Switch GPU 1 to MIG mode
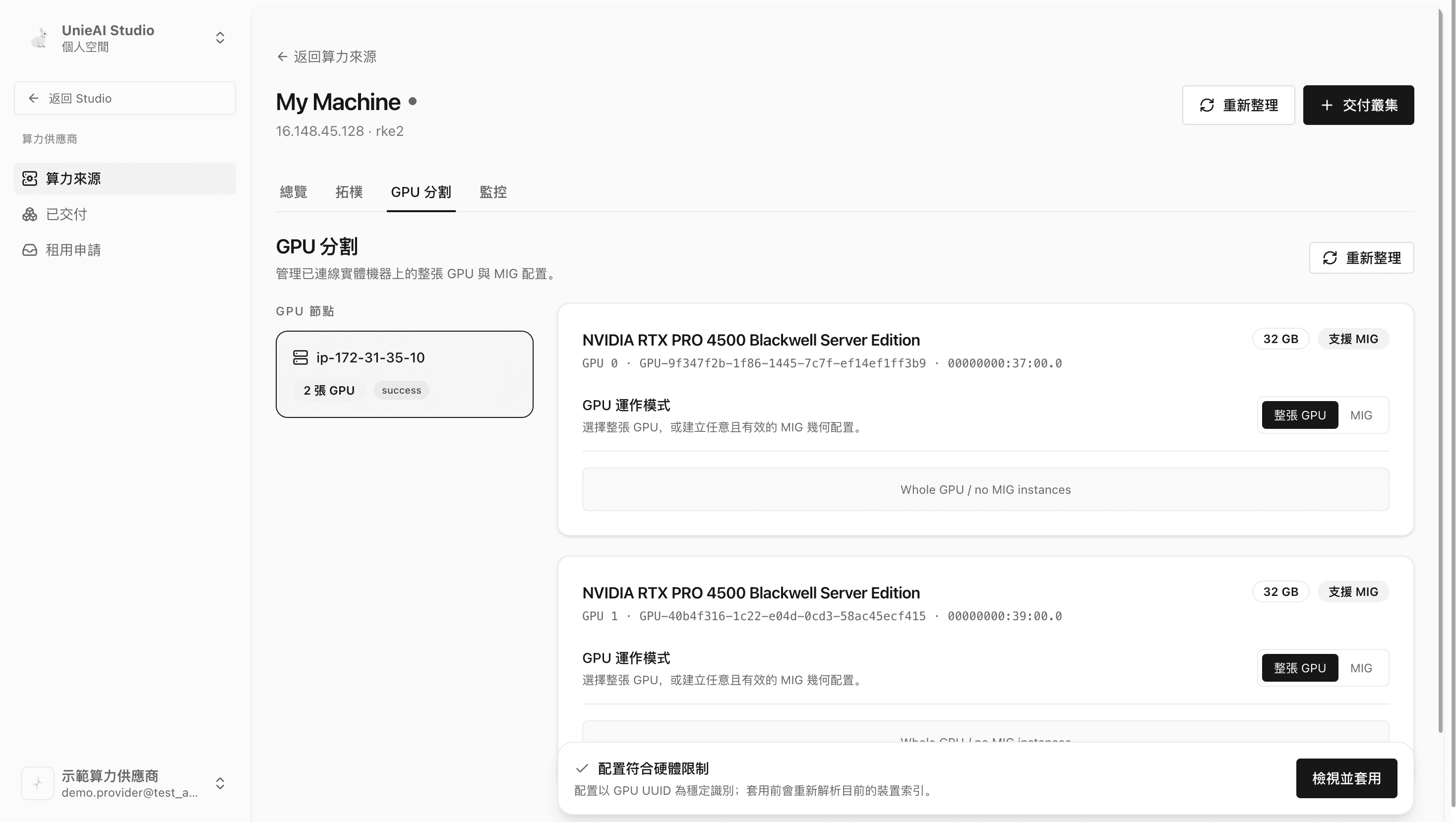The height and width of the screenshot is (822, 1456). coord(1360,668)
